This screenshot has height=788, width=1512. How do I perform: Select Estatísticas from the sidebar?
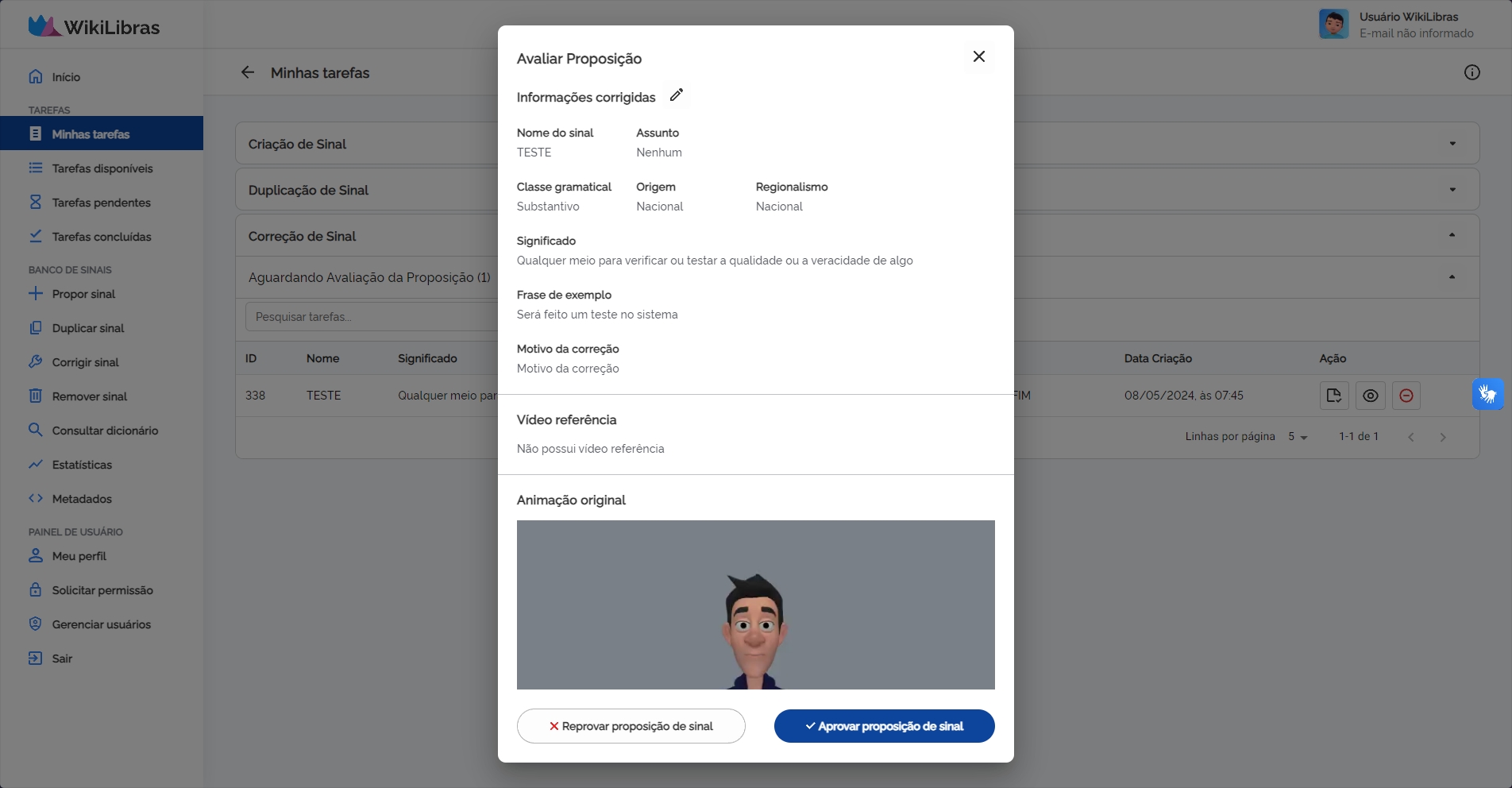click(82, 465)
